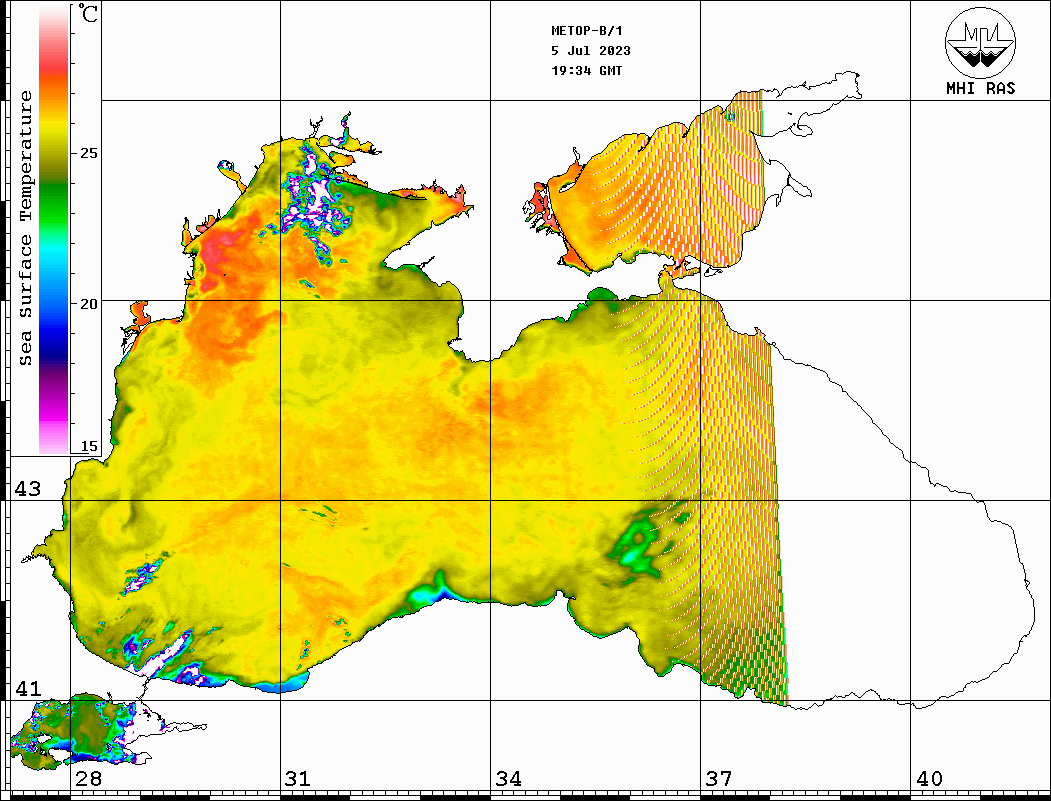Screen dimensions: 1051x801
Task: Click the latitude label 41
Action: point(27,689)
